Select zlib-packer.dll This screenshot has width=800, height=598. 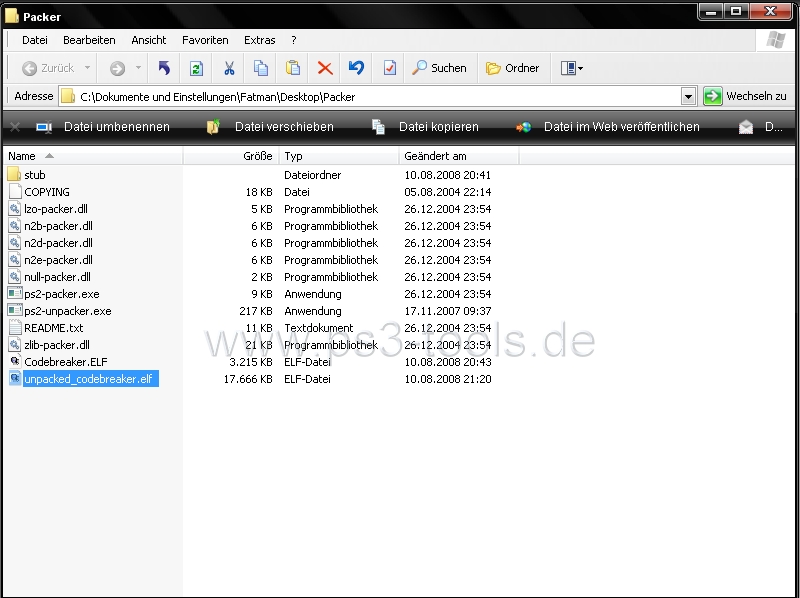pyautogui.click(x=57, y=345)
